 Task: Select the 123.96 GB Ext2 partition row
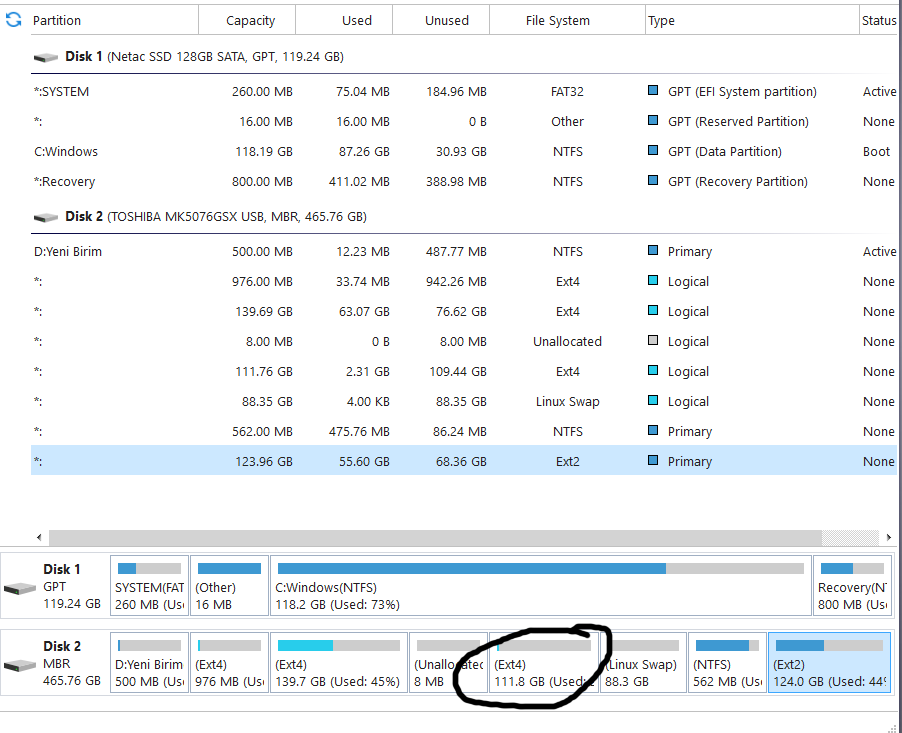click(x=464, y=461)
